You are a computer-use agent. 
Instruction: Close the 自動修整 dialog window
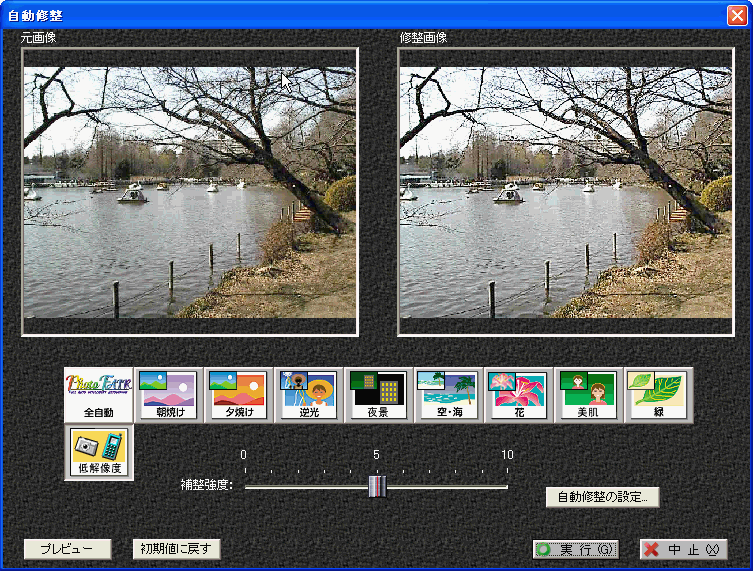(737, 15)
